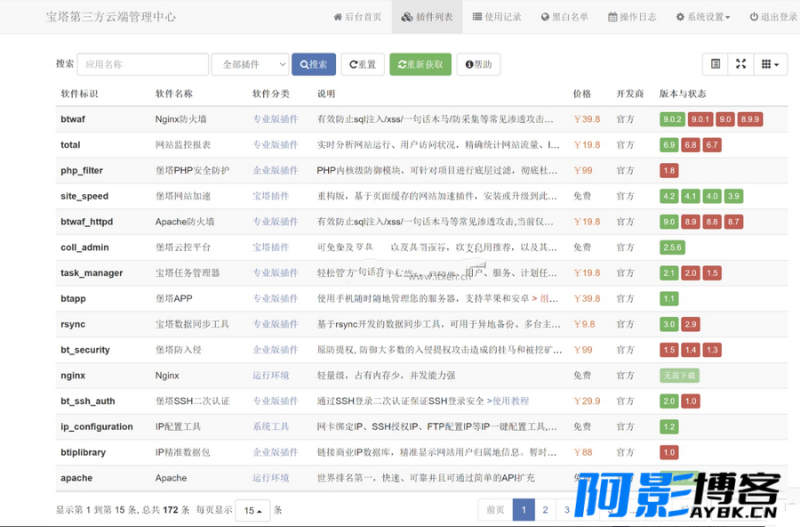The width and height of the screenshot is (800, 527).
Task: Open 企业版插件 category link for php_filter
Action: pyautogui.click(x=275, y=170)
